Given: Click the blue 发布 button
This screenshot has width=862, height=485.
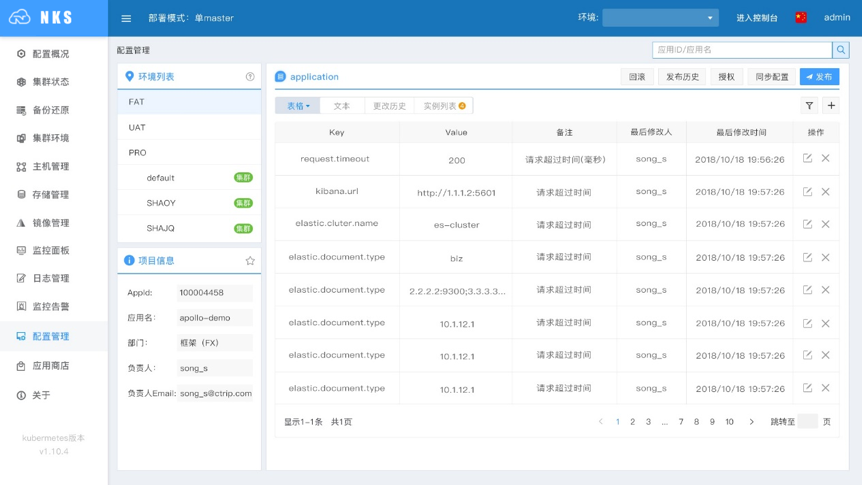Looking at the screenshot, I should [819, 77].
